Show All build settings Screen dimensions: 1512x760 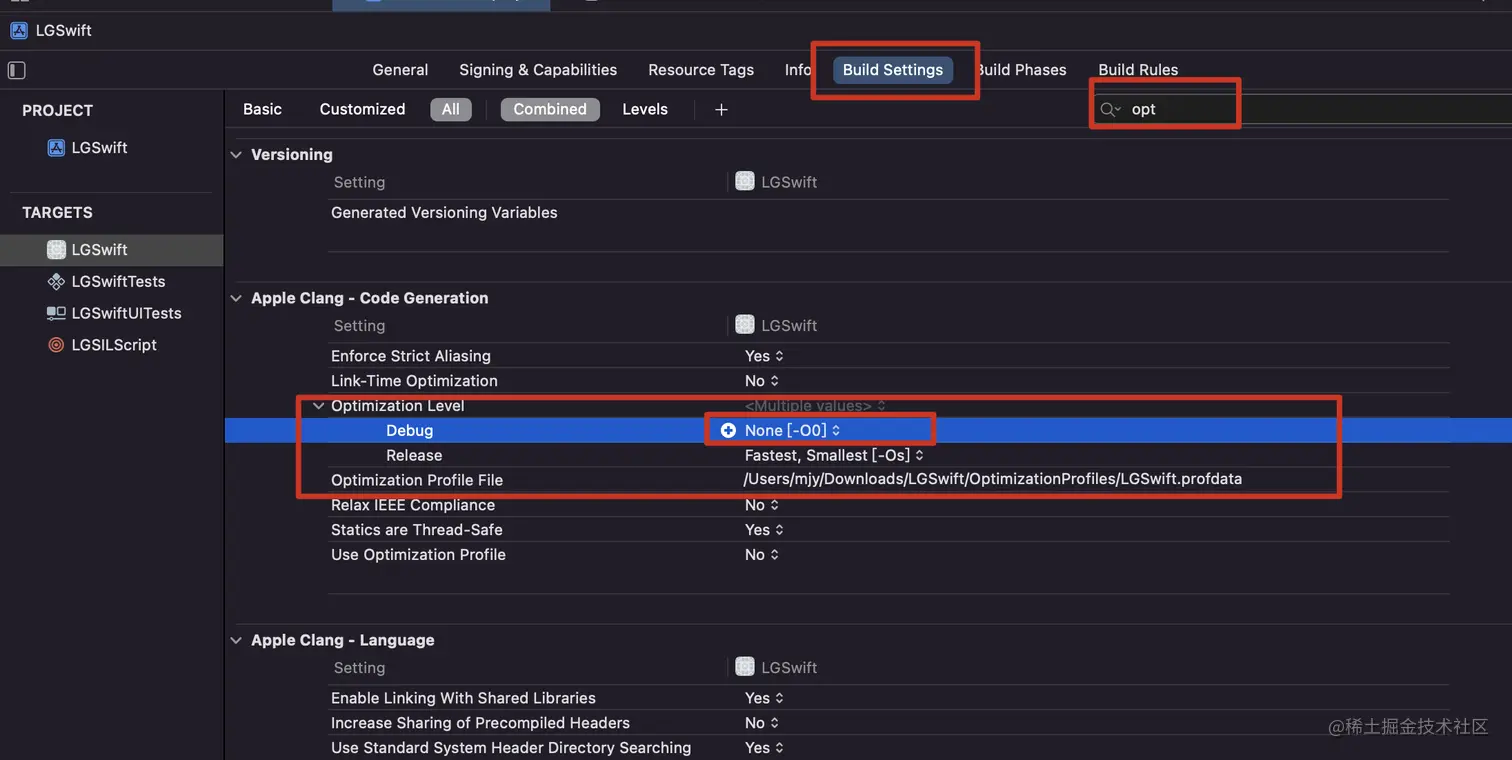tap(451, 109)
